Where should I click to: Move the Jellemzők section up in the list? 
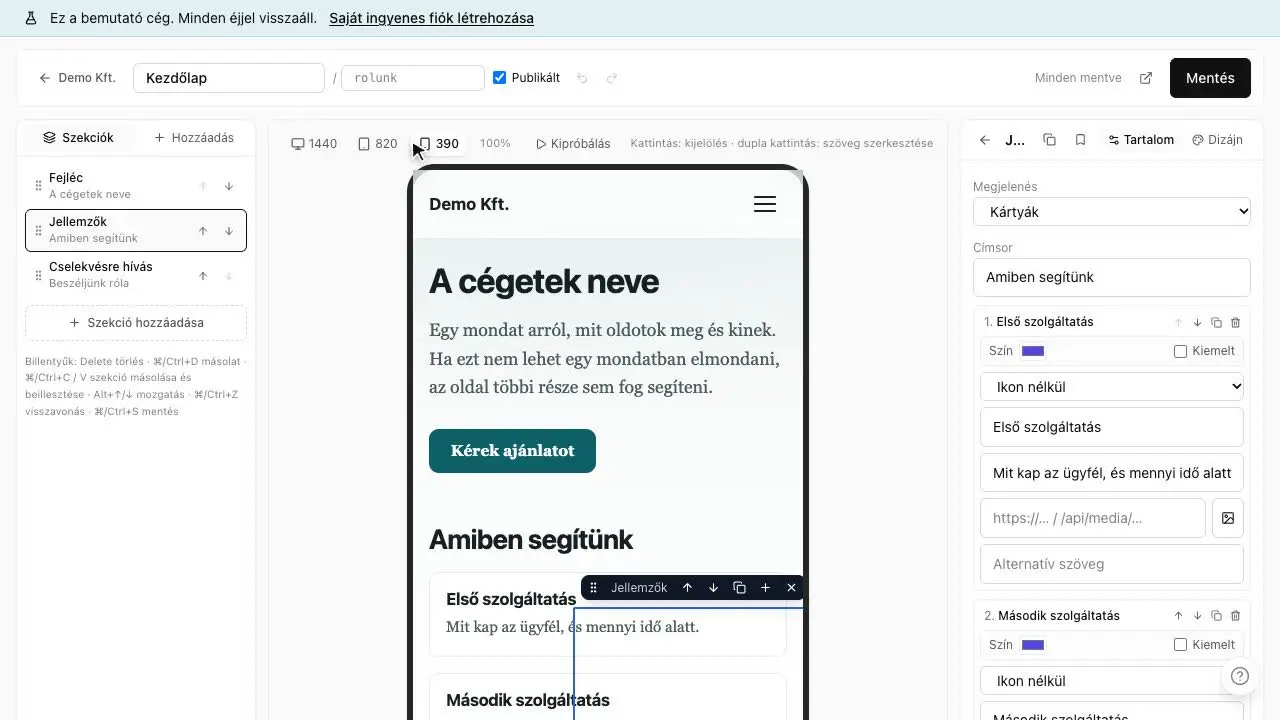point(203,231)
